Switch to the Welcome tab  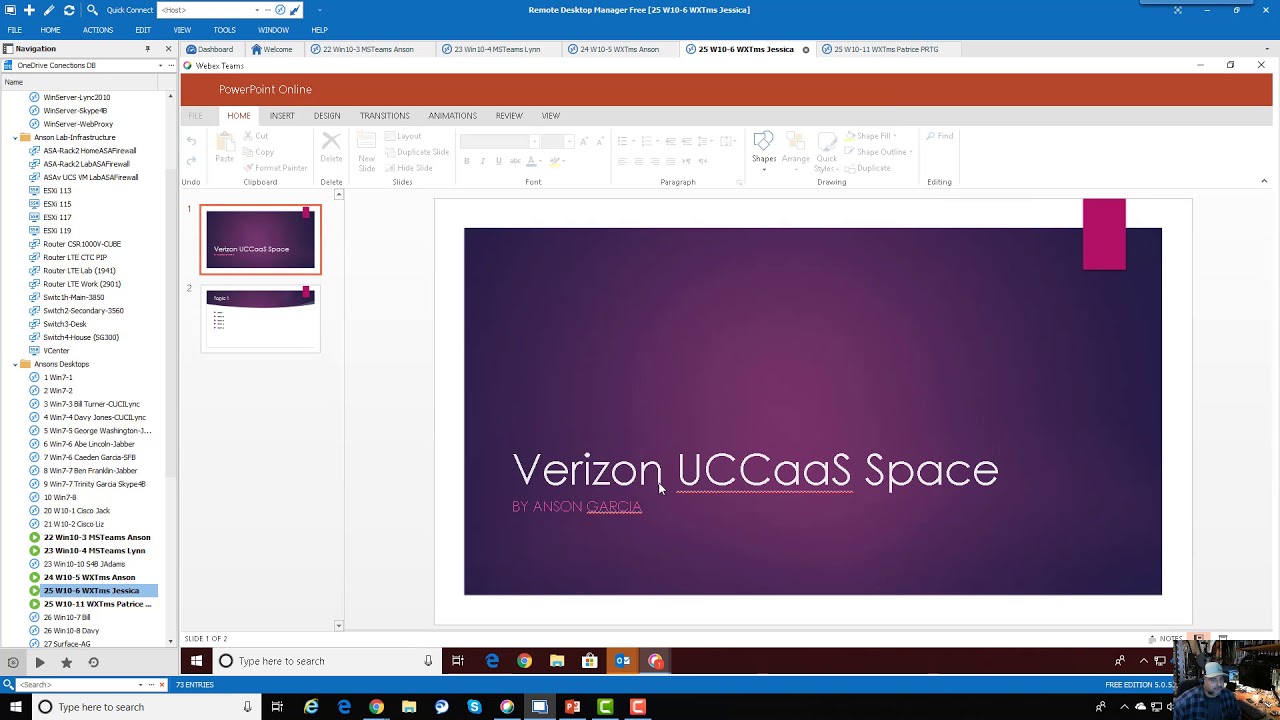[272, 49]
